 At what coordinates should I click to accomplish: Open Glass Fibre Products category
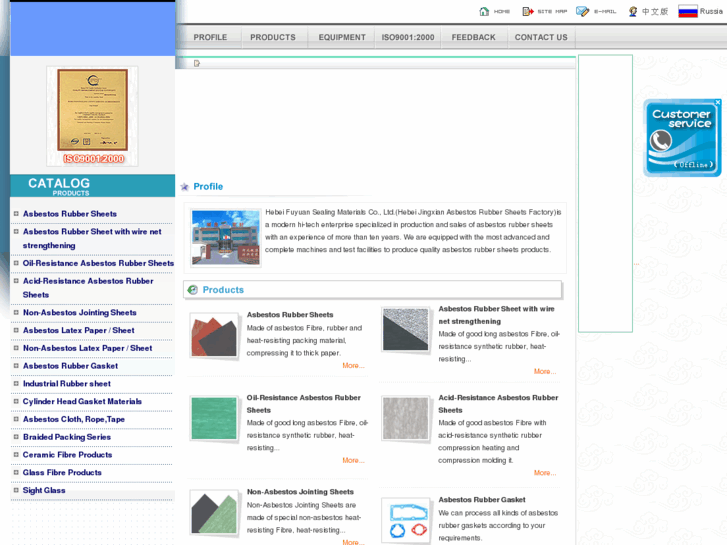62,473
